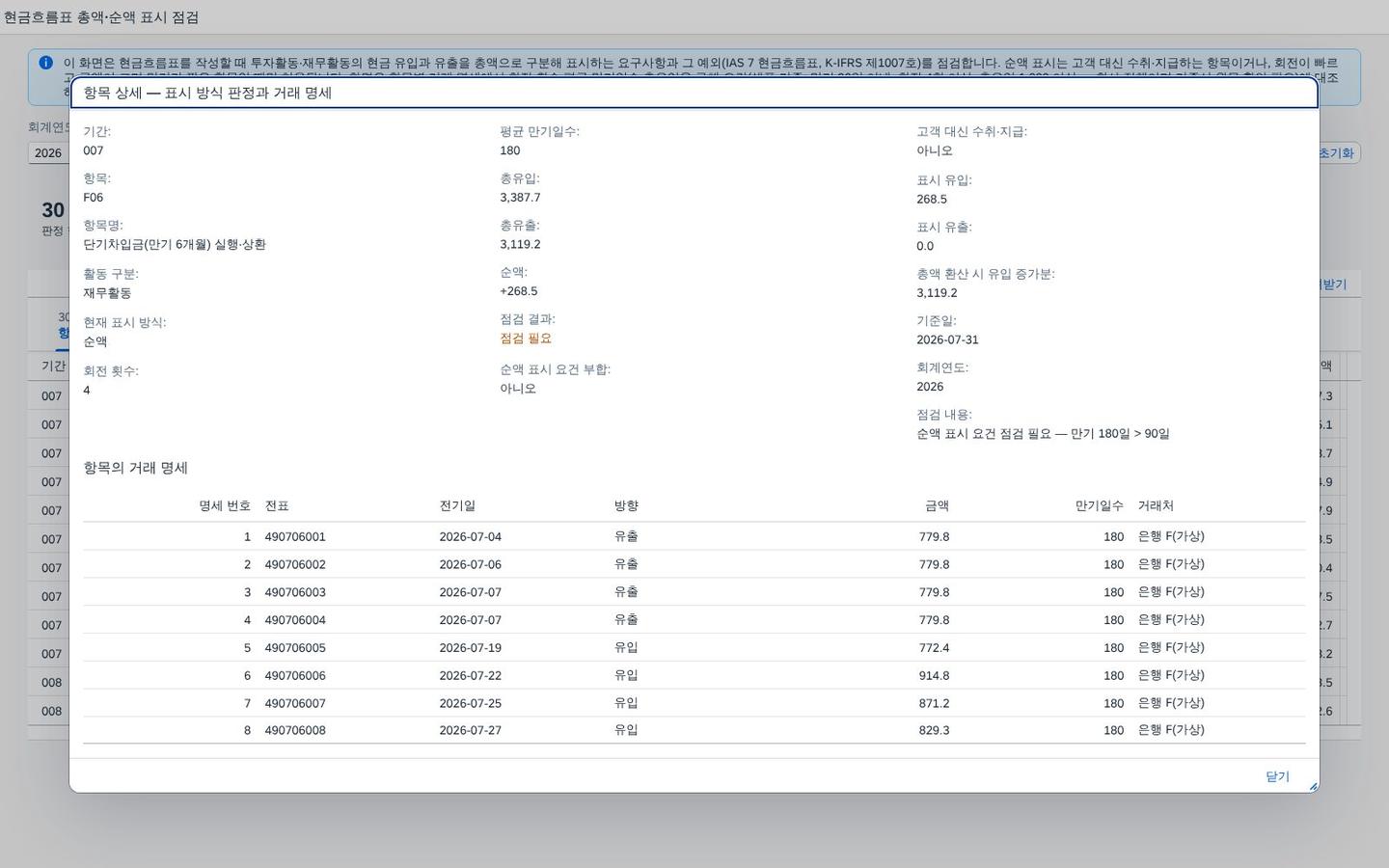Click posting date 2026-07-19
The image size is (1389, 868).
[471, 648]
